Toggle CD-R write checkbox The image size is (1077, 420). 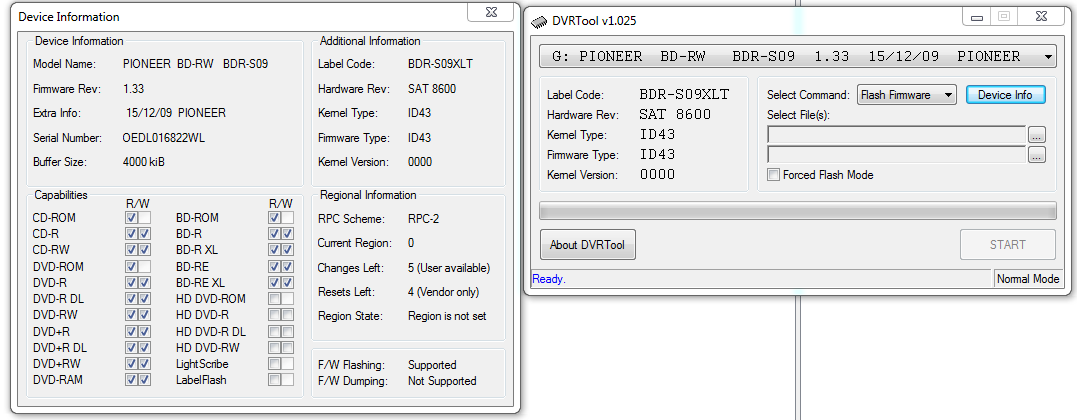coord(144,234)
